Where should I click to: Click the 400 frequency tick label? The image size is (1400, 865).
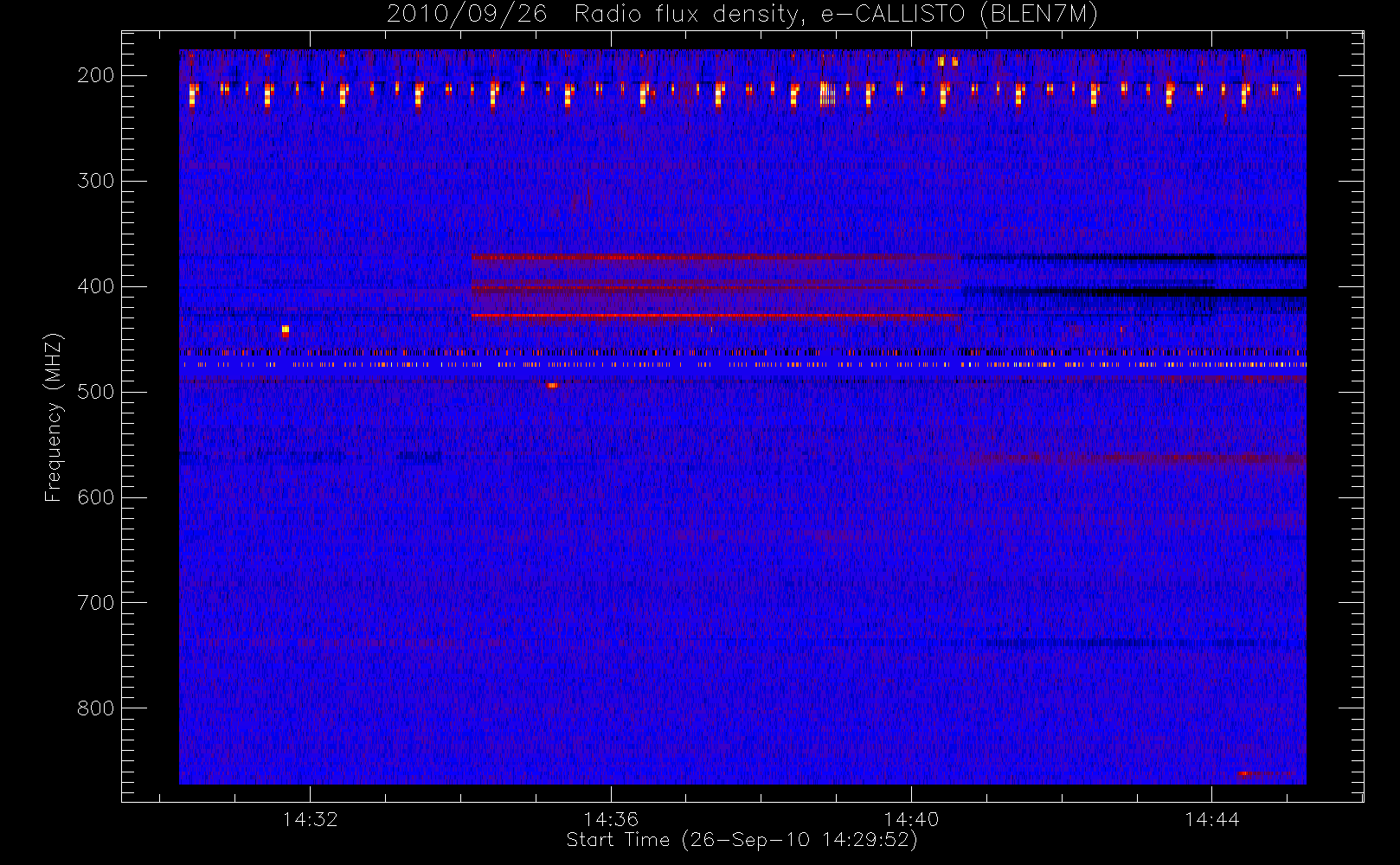tap(96, 286)
